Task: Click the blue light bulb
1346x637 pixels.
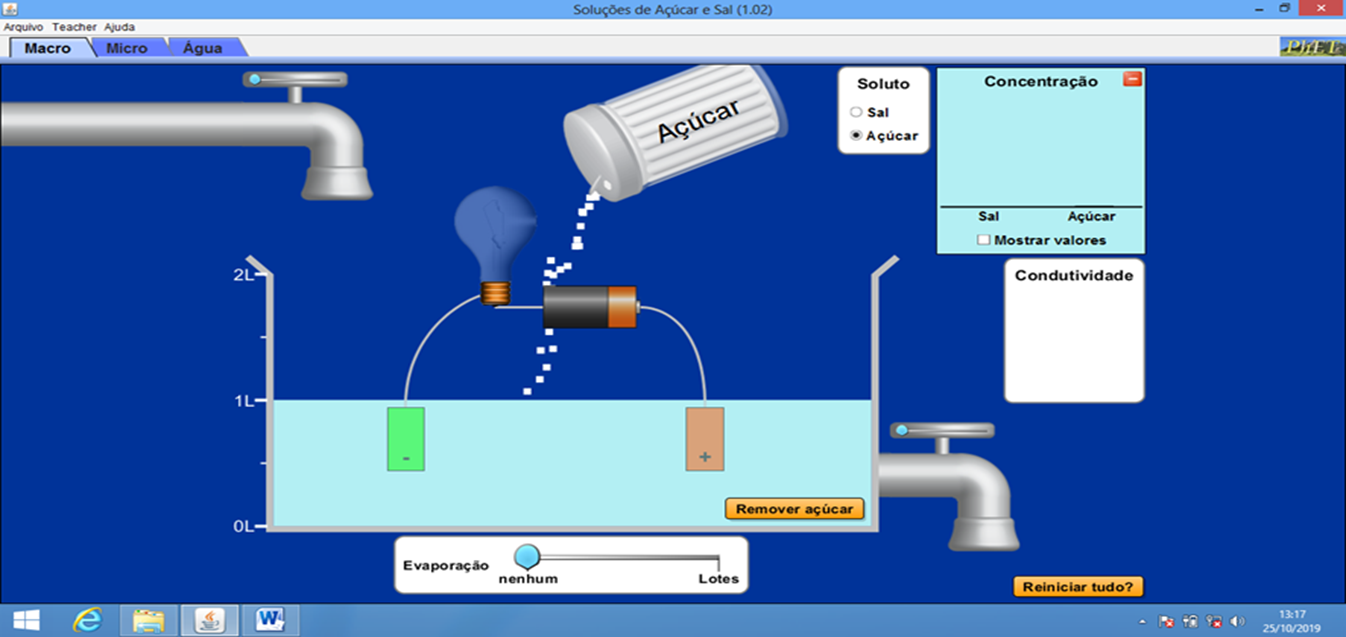Action: pyautogui.click(x=495, y=235)
